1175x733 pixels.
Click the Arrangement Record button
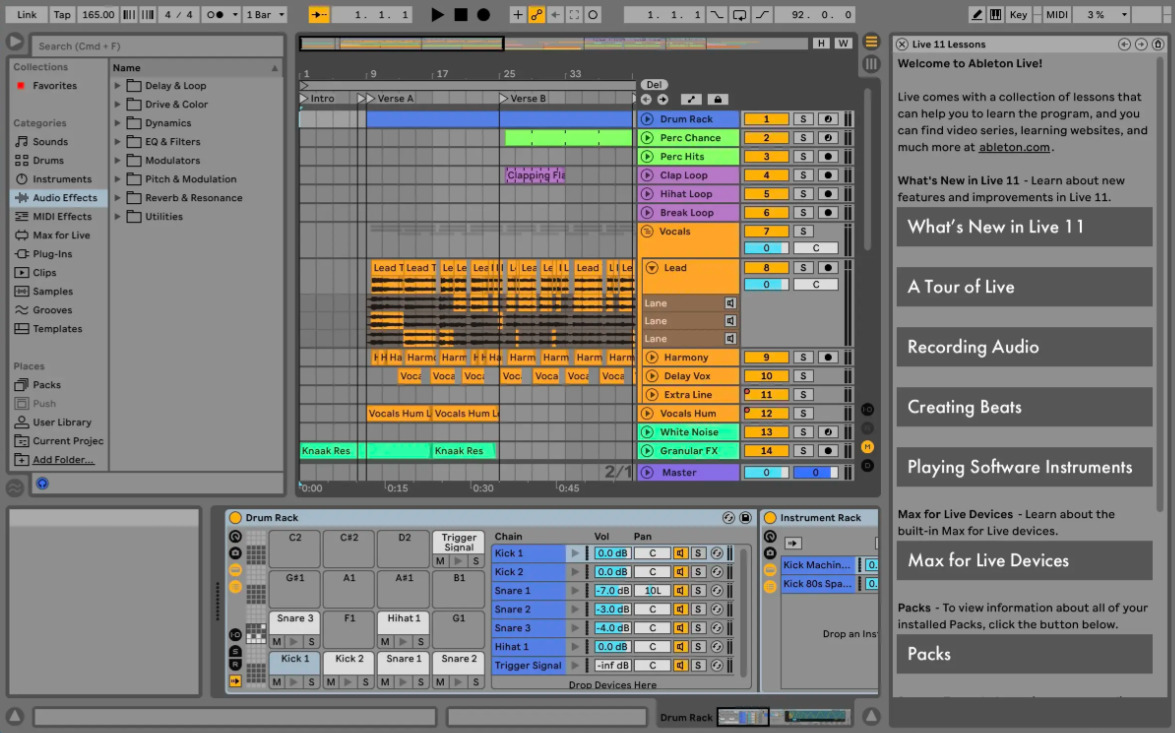tap(484, 15)
